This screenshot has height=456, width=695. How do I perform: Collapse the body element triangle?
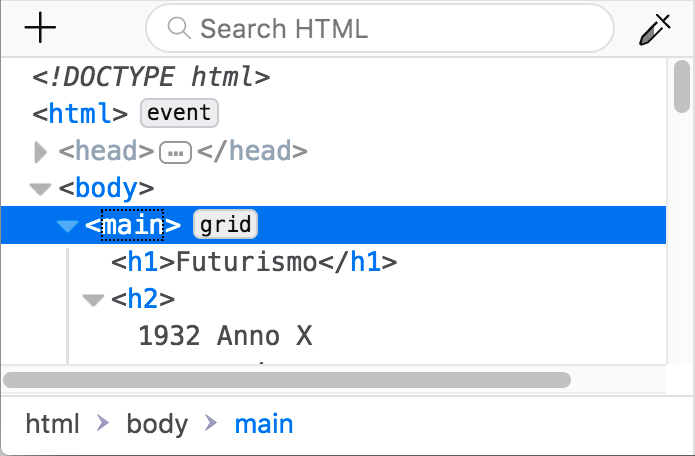click(x=40, y=188)
